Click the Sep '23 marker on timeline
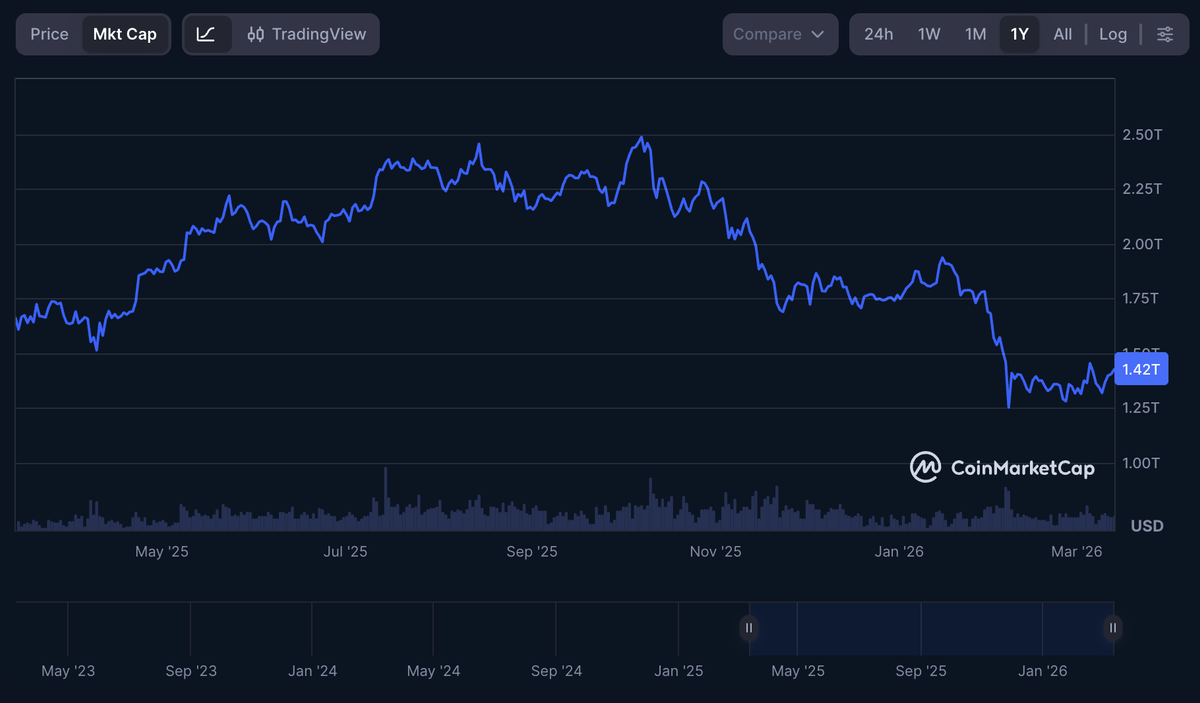The width and height of the screenshot is (1200, 703). 191,671
